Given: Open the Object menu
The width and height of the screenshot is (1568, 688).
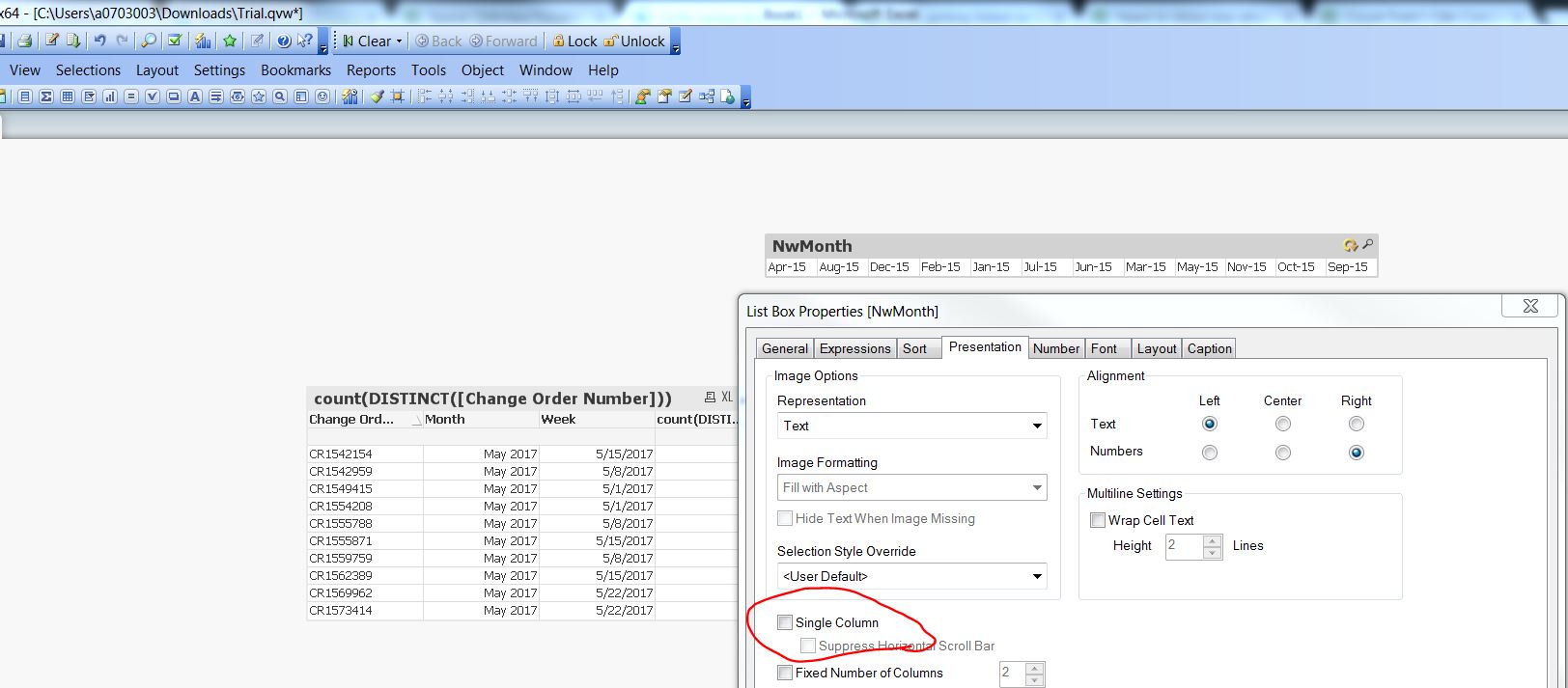Looking at the screenshot, I should coord(483,70).
